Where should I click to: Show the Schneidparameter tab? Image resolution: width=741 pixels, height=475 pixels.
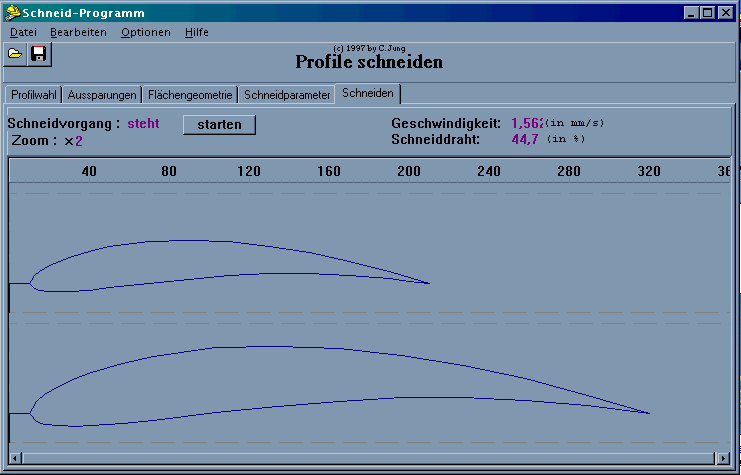[x=287, y=95]
